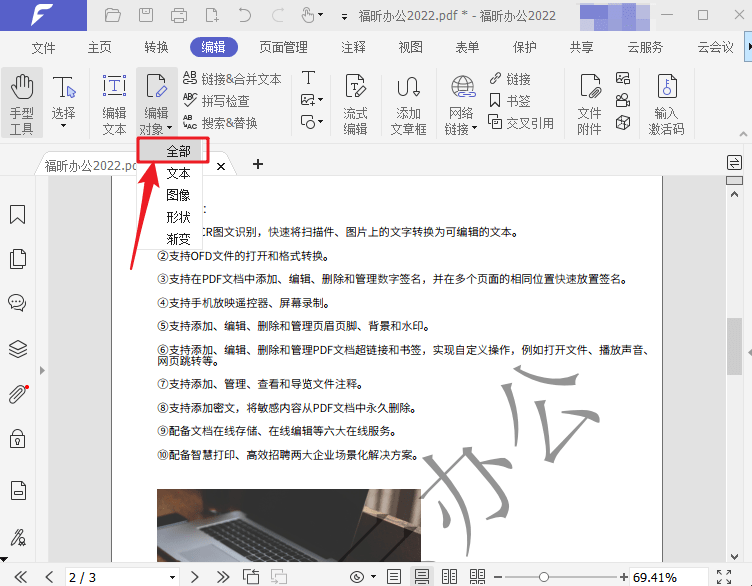Click the Edit Text (编辑文本) tool
This screenshot has height=586, width=752.
[114, 102]
